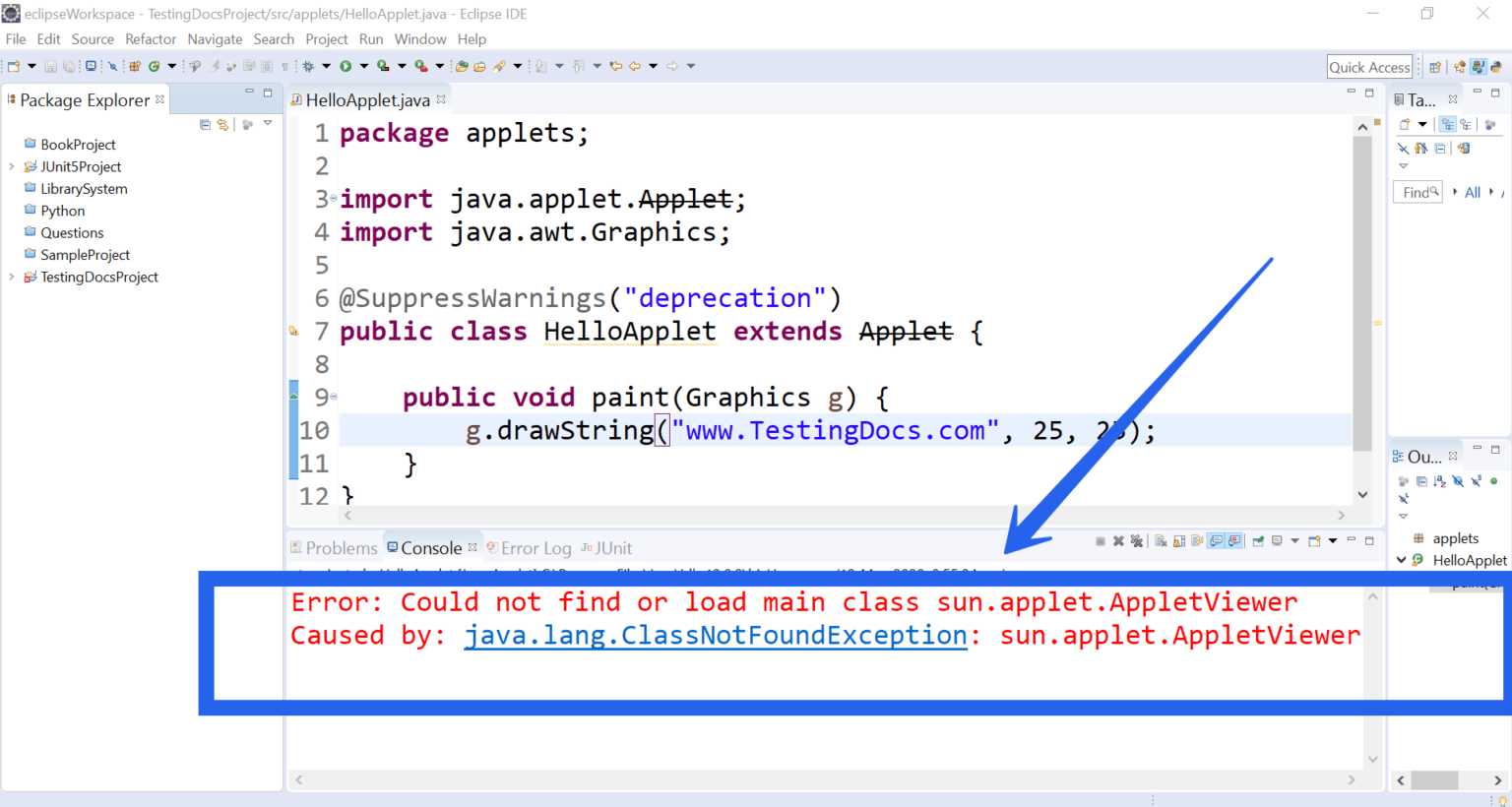Viewport: 1512px width, 807px height.
Task: Switch to the Problems tab
Action: [342, 547]
